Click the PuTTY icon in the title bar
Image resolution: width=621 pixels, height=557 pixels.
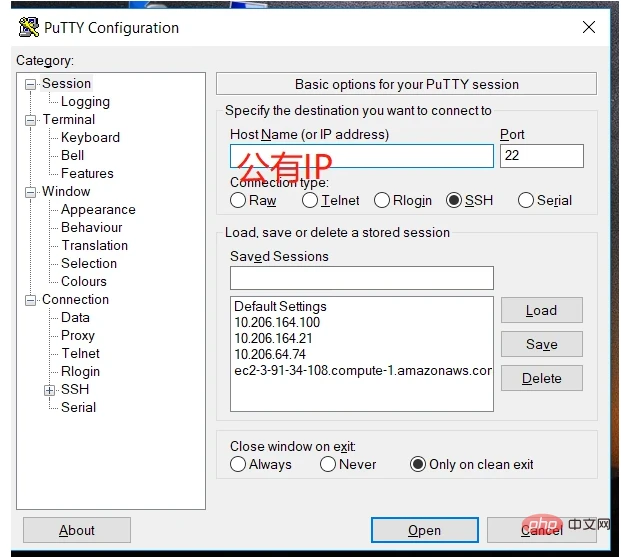[x=29, y=27]
